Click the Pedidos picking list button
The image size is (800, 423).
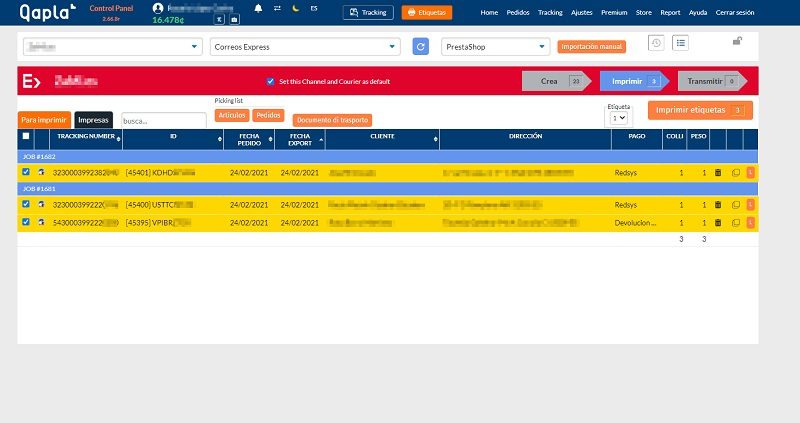pyautogui.click(x=268, y=115)
